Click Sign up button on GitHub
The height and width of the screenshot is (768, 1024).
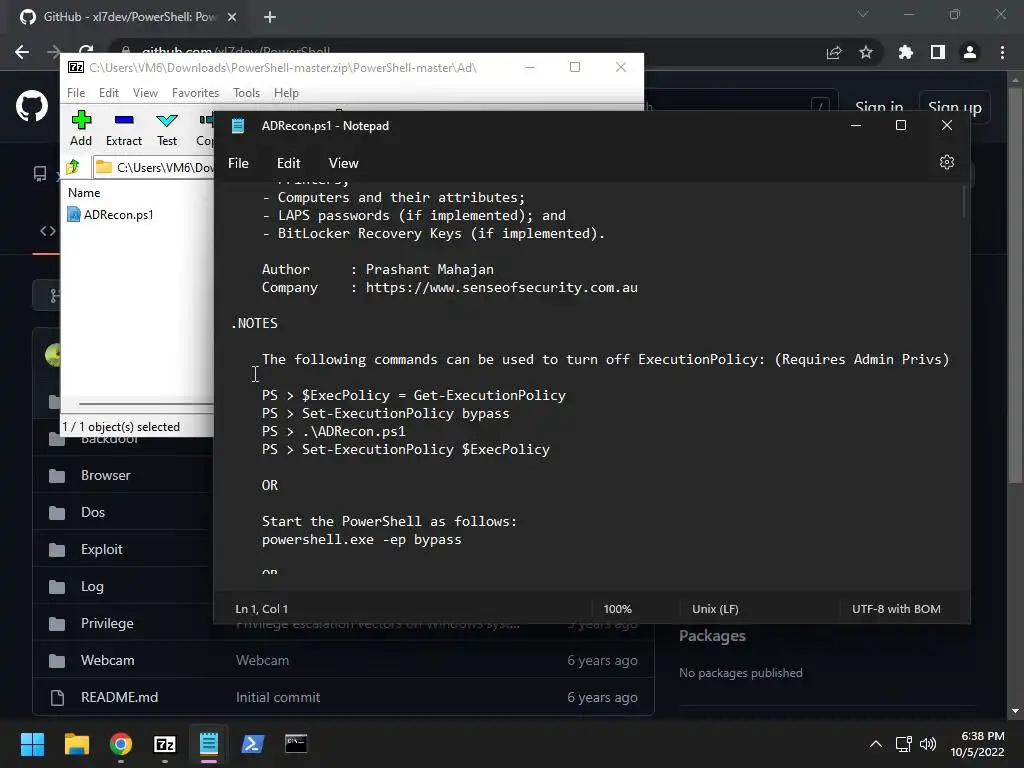click(954, 107)
